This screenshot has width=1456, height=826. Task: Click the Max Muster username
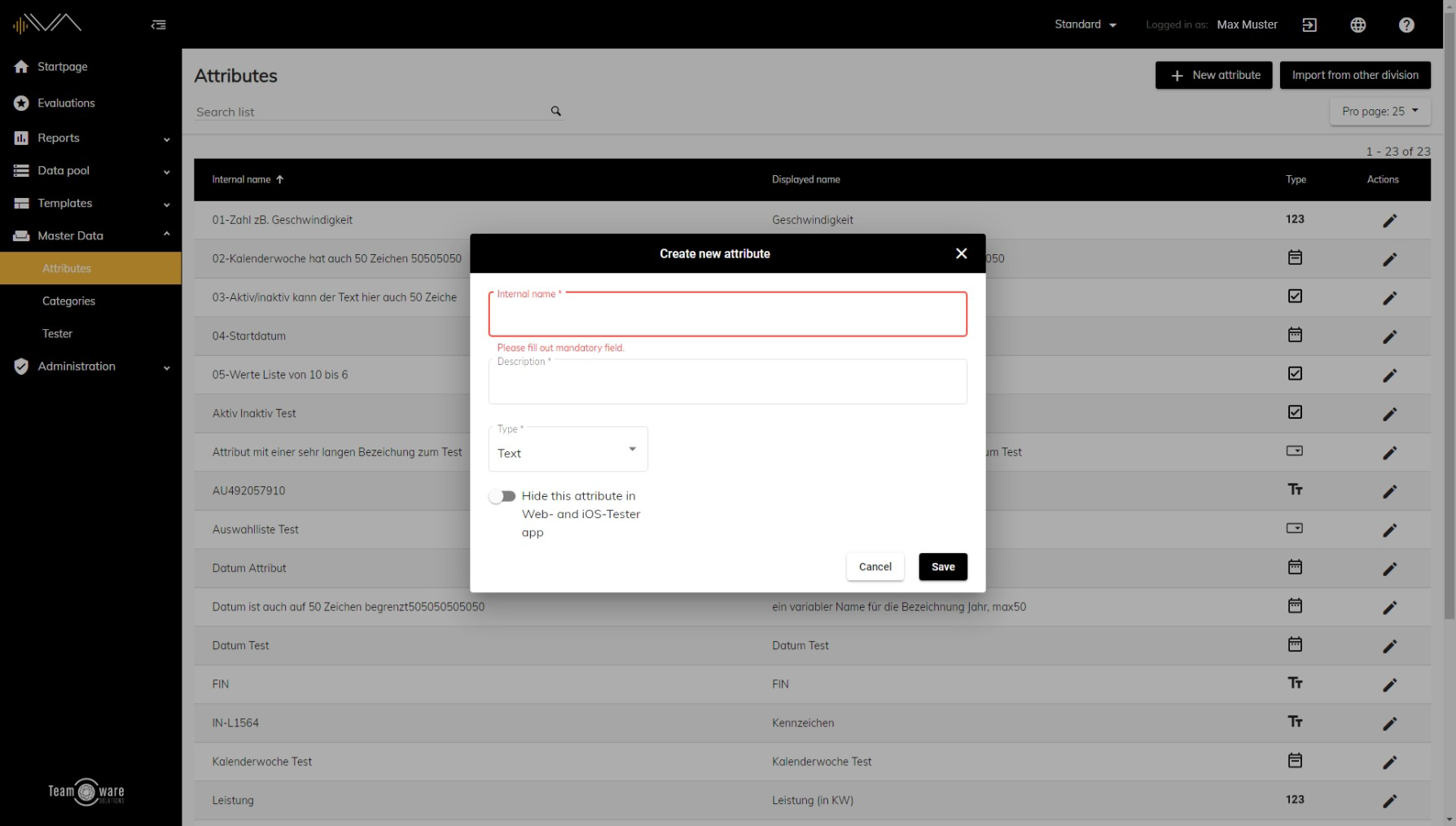tap(1247, 24)
